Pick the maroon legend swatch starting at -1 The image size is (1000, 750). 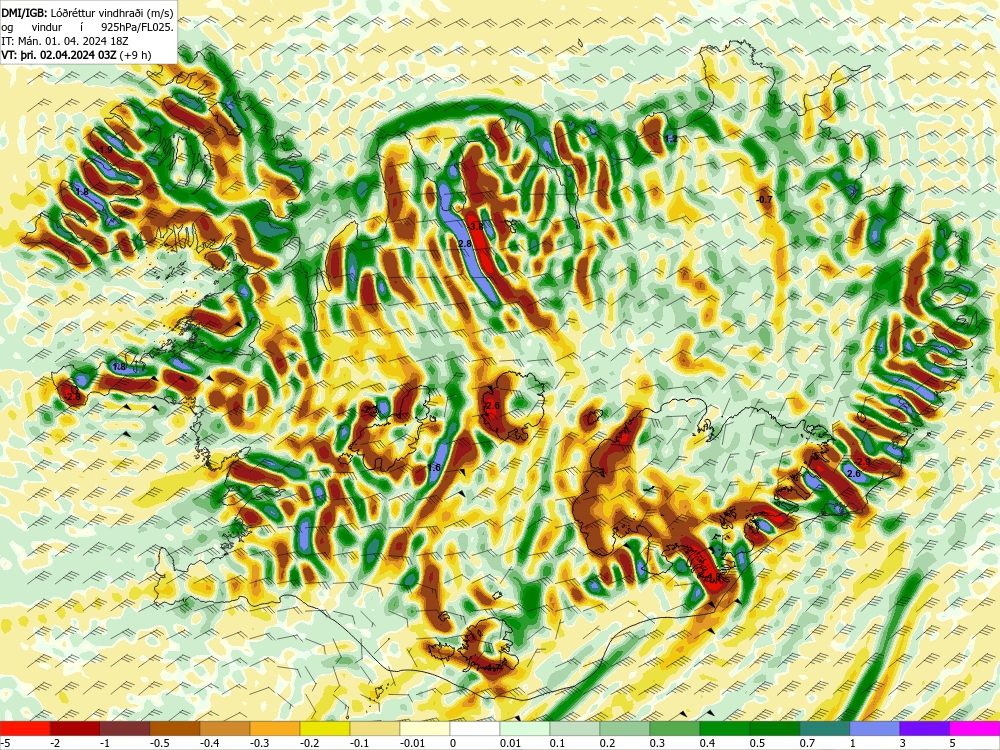coord(125,728)
